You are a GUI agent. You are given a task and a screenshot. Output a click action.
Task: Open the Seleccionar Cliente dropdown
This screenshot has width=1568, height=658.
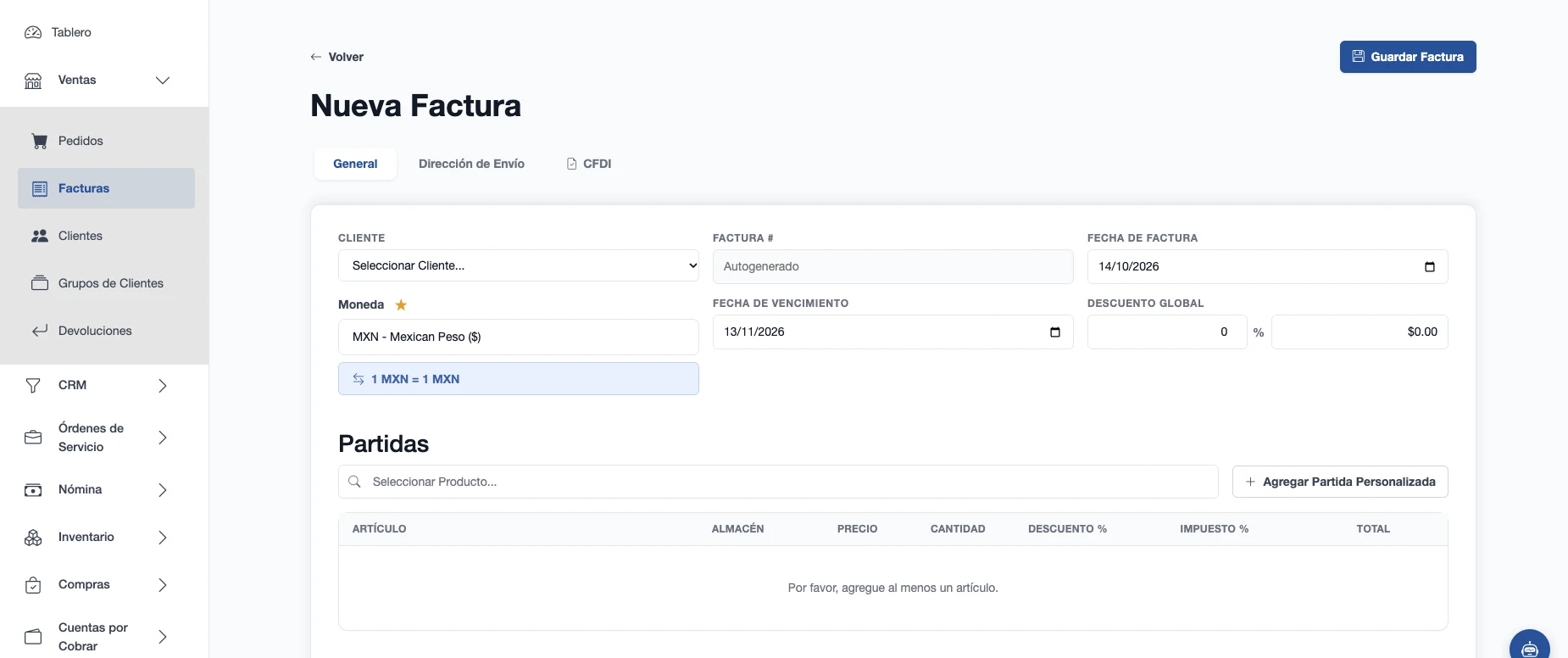pos(519,265)
